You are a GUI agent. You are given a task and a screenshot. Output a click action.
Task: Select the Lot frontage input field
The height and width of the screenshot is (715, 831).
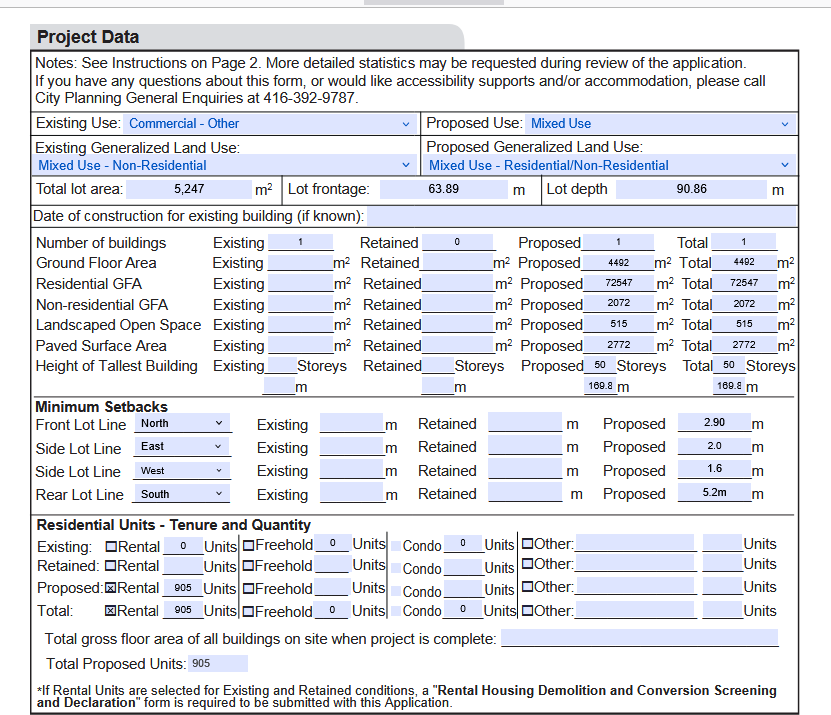(x=443, y=189)
